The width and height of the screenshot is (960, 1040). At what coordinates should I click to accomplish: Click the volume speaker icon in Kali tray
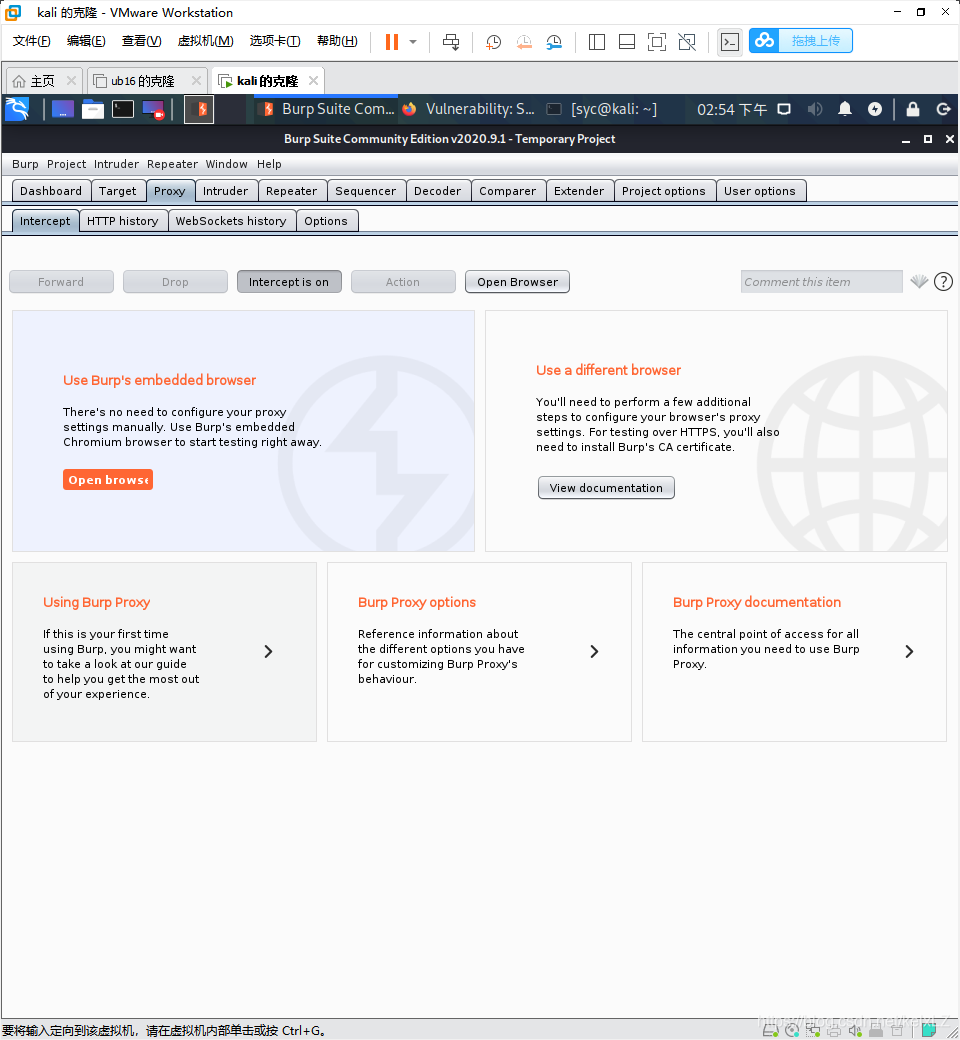[x=815, y=109]
